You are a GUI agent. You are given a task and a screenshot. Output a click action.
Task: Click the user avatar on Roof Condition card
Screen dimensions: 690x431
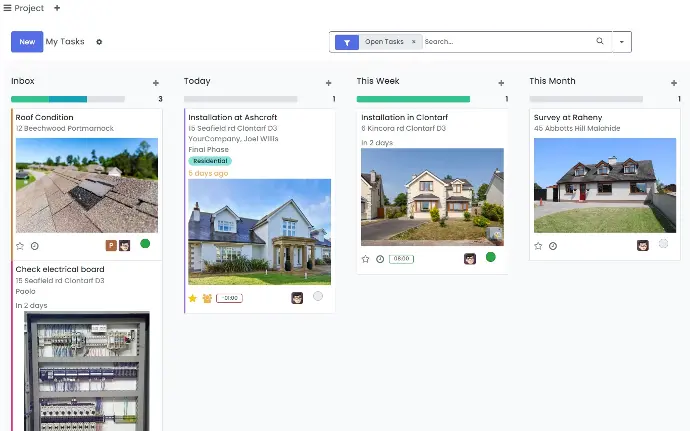(x=125, y=245)
